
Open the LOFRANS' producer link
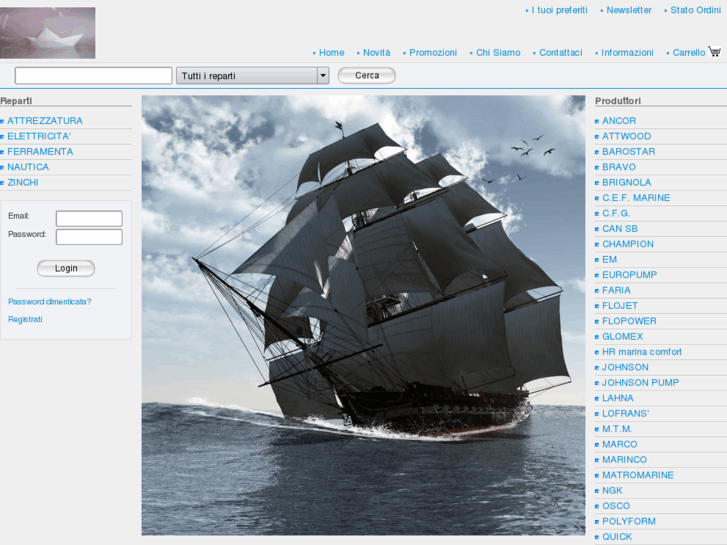coord(625,413)
